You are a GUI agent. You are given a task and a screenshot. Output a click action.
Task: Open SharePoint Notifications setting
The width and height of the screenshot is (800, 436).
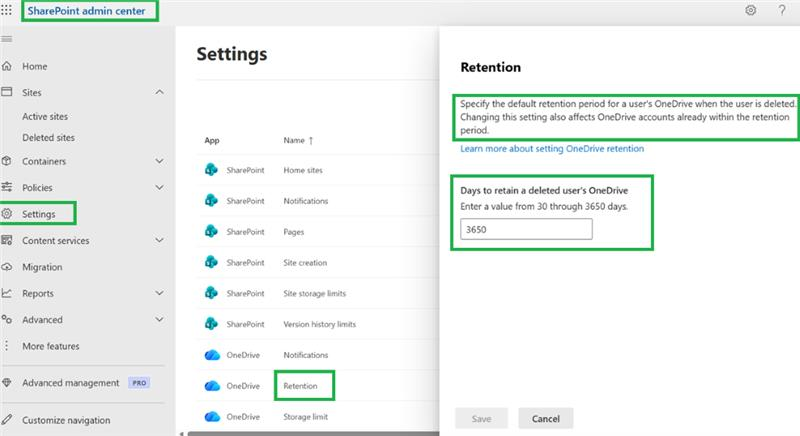coord(306,201)
